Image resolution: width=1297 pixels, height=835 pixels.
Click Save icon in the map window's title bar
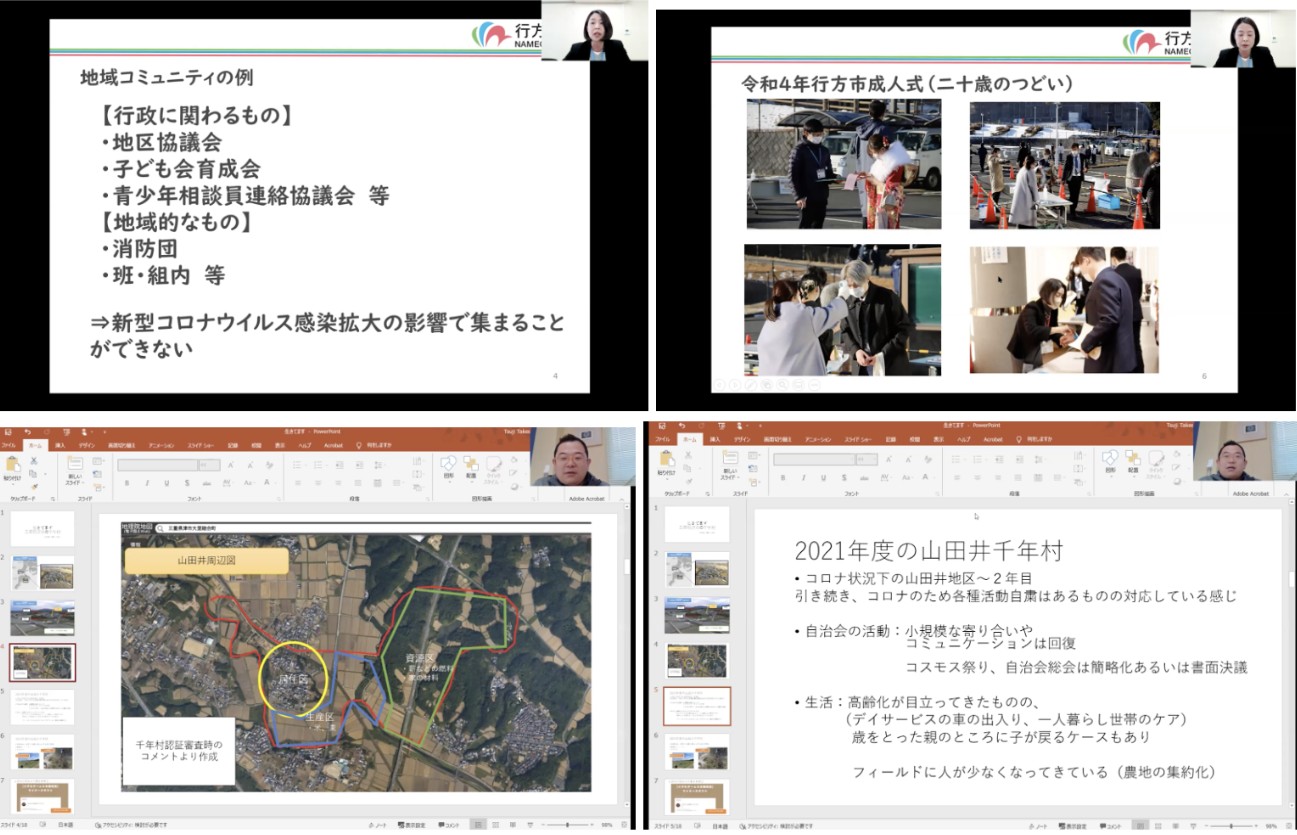[x=8, y=431]
